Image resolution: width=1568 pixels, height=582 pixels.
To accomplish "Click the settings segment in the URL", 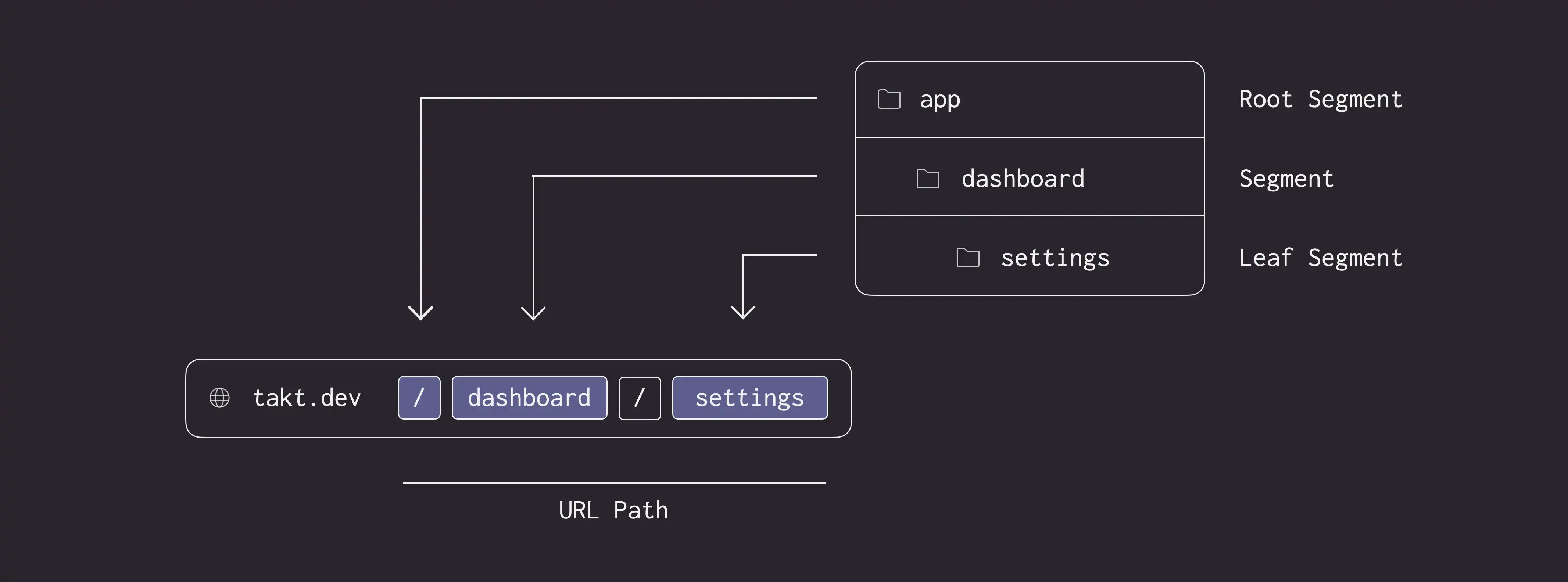I will click(x=750, y=398).
